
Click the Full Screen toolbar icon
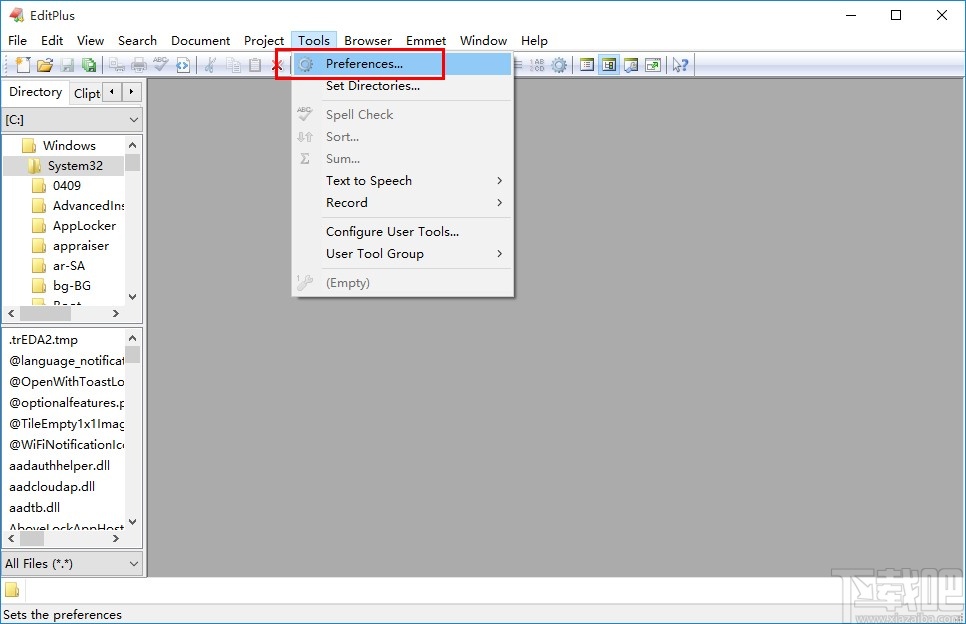point(653,65)
